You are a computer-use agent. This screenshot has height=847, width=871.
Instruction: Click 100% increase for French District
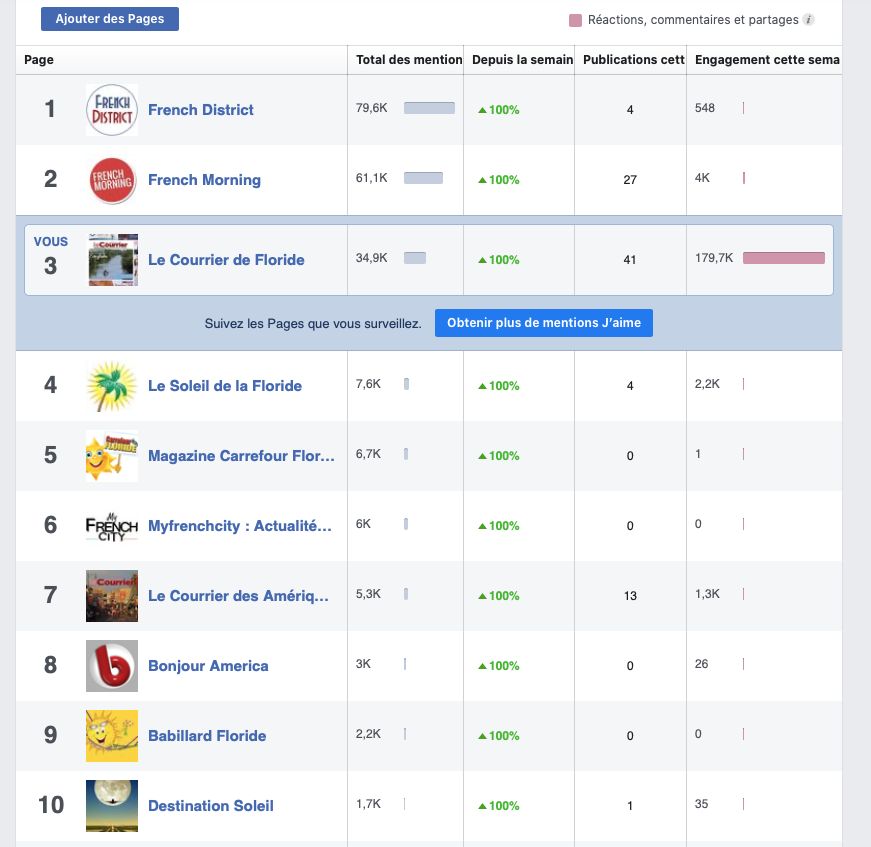click(x=499, y=110)
